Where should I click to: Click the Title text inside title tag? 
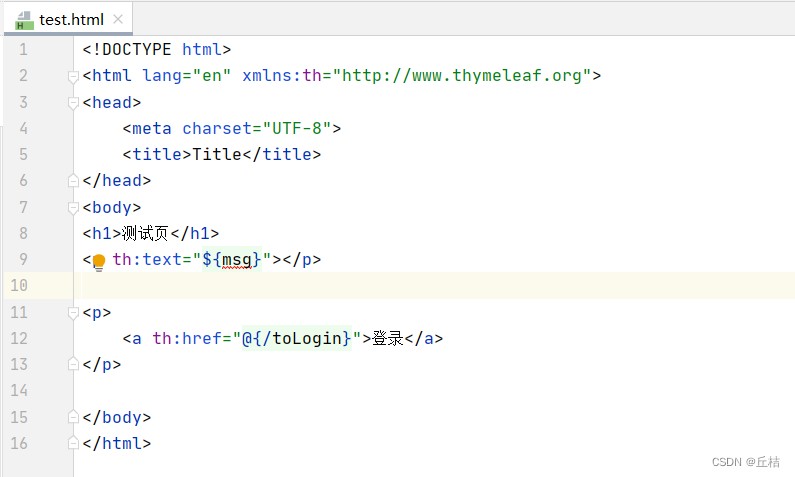[x=217, y=155]
